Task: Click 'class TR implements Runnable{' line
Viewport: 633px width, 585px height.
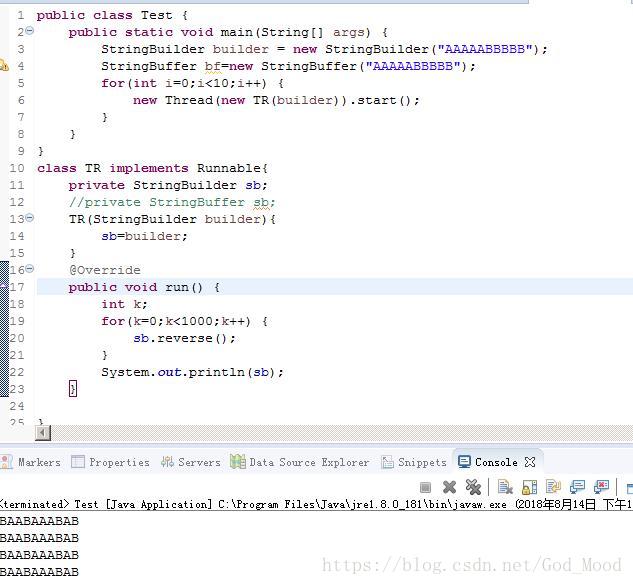Action: [152, 168]
